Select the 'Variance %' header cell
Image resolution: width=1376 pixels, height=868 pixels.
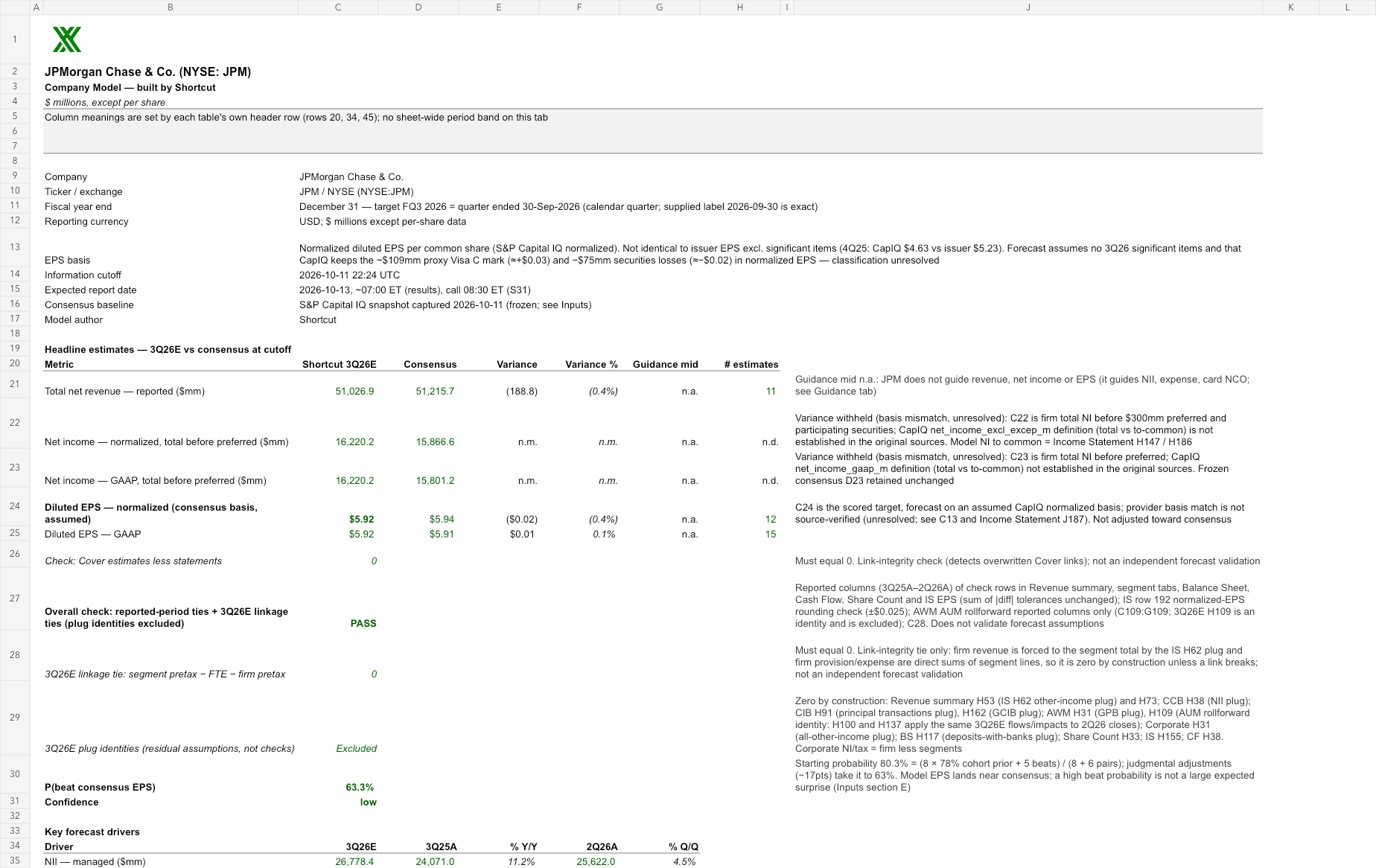point(591,365)
